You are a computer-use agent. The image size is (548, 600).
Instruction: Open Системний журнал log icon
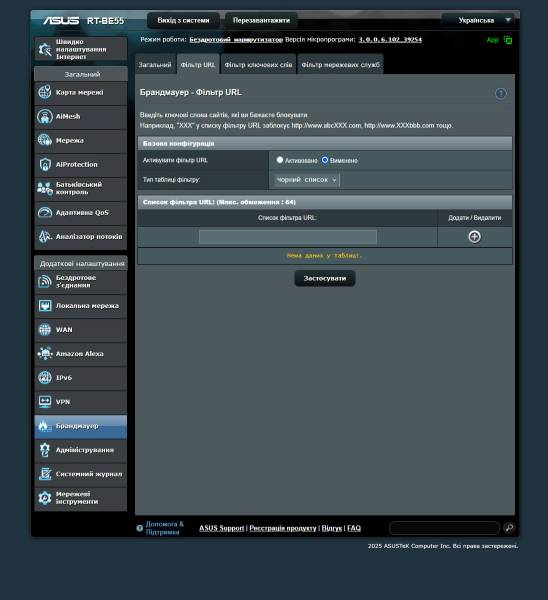click(45, 474)
